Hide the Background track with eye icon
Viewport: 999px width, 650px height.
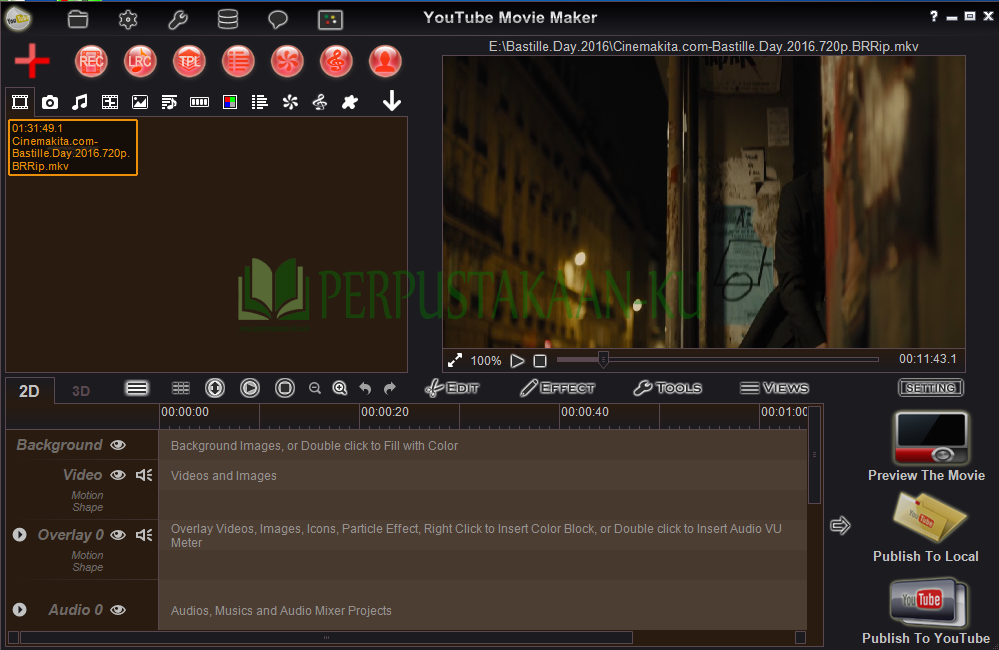[118, 445]
